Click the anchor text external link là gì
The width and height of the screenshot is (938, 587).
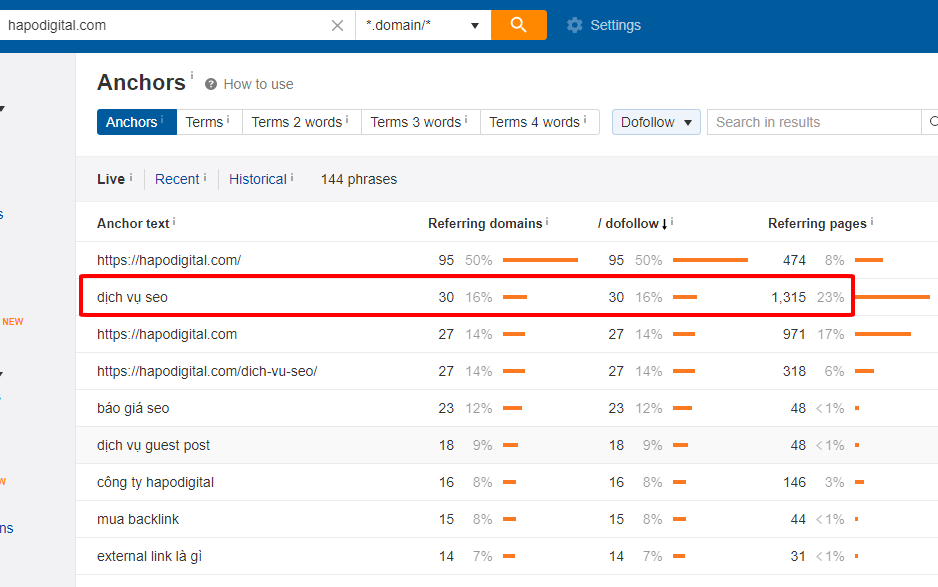coord(150,556)
